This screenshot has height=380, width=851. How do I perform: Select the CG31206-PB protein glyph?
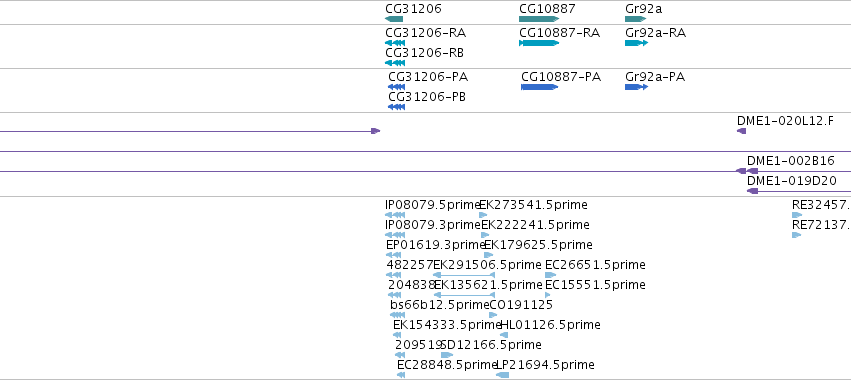point(397,107)
